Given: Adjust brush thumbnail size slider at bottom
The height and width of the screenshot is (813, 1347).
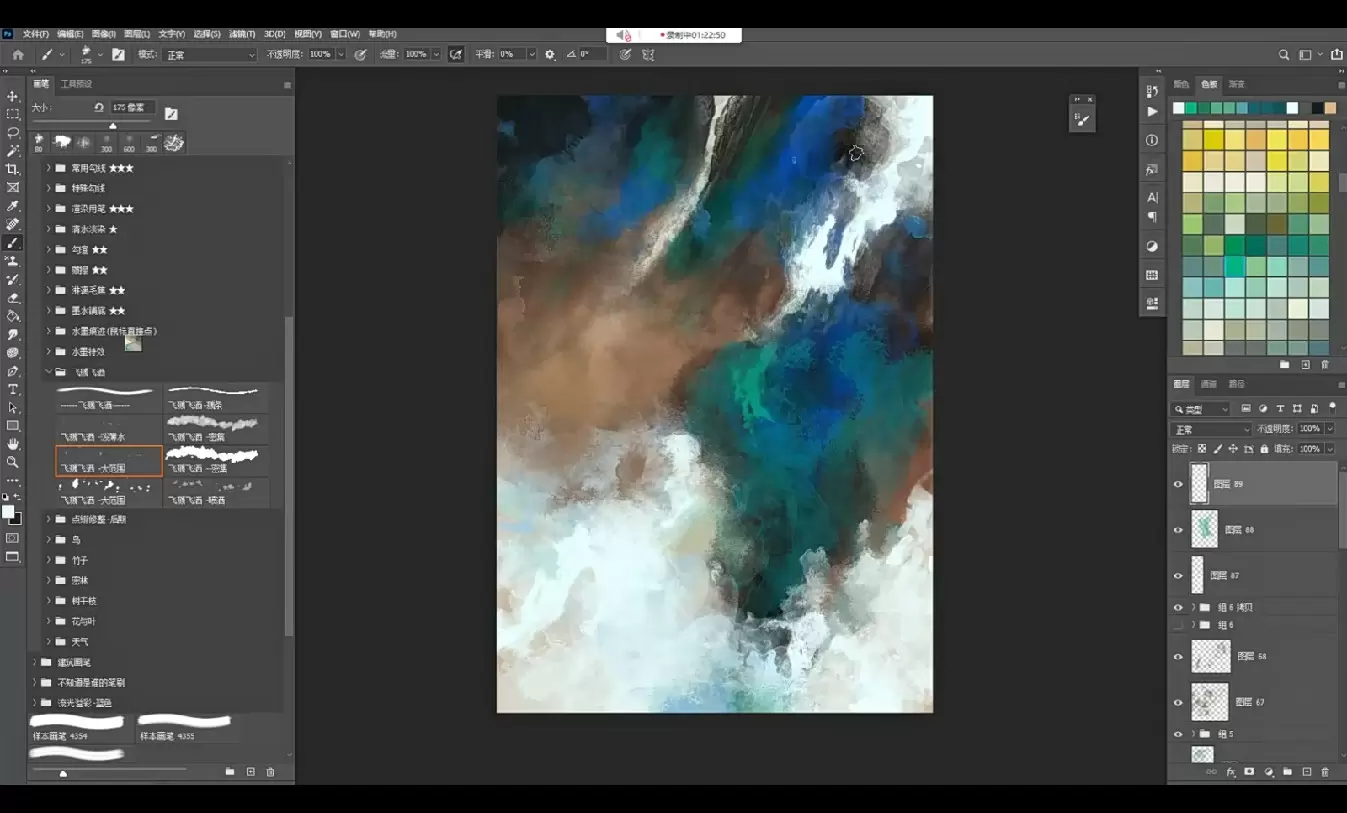Looking at the screenshot, I should [63, 773].
